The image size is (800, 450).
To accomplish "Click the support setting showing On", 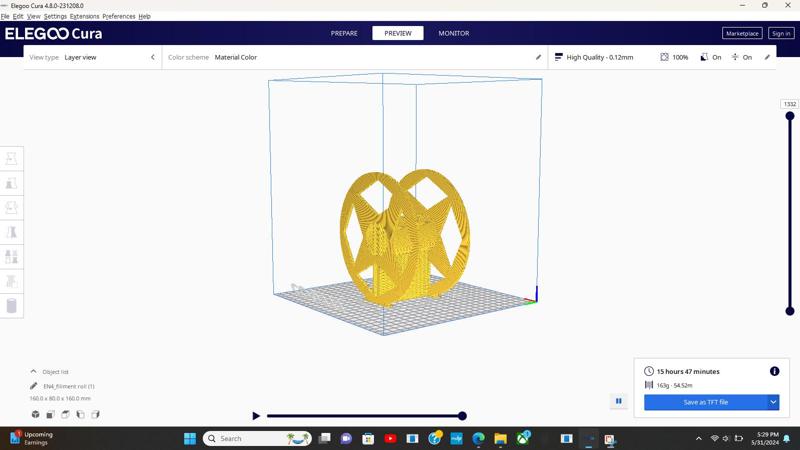I will [x=711, y=57].
